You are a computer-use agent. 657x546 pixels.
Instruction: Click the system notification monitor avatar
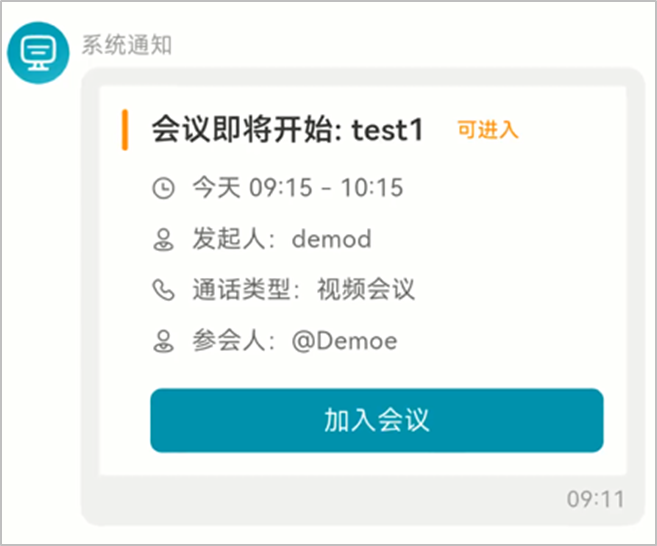tap(38, 53)
